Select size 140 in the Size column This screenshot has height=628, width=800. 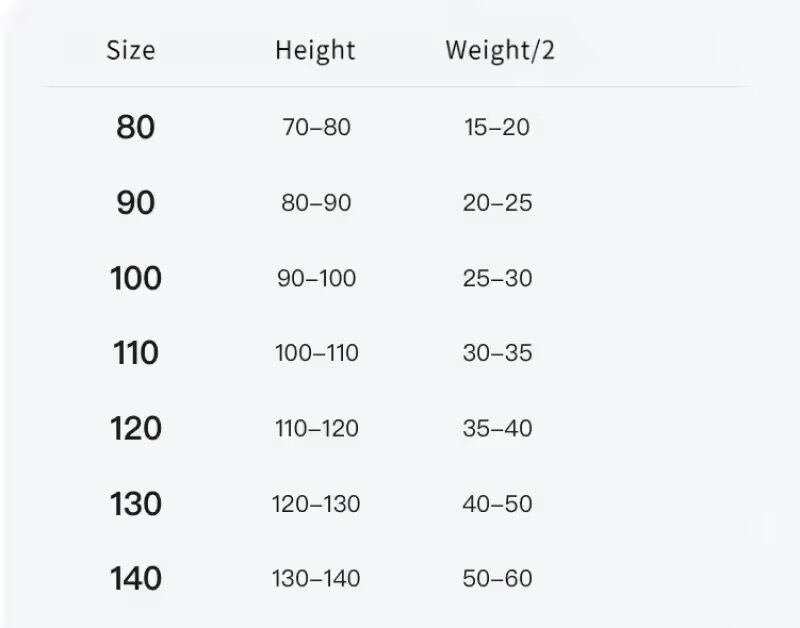136,578
